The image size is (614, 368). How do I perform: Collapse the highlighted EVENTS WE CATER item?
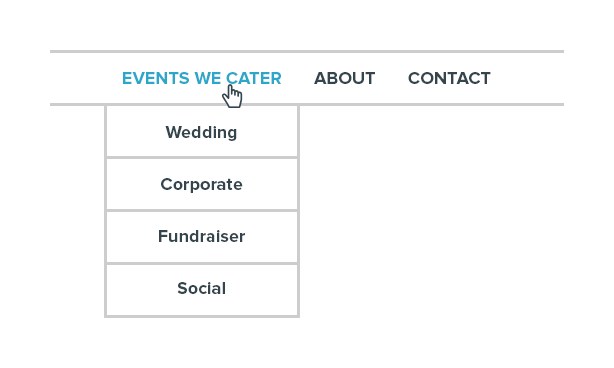coord(202,78)
